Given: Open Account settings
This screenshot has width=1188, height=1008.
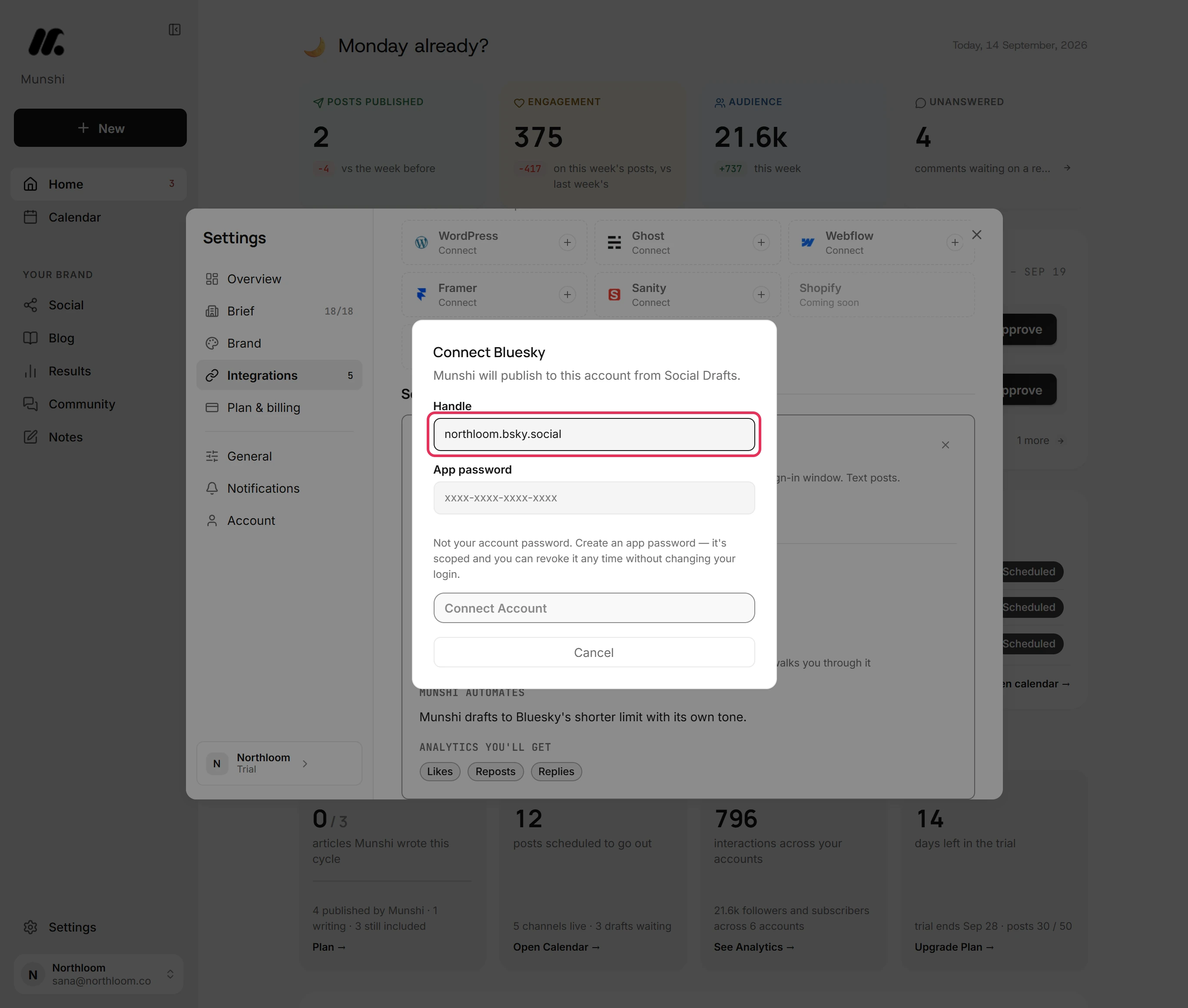Looking at the screenshot, I should [279, 521].
